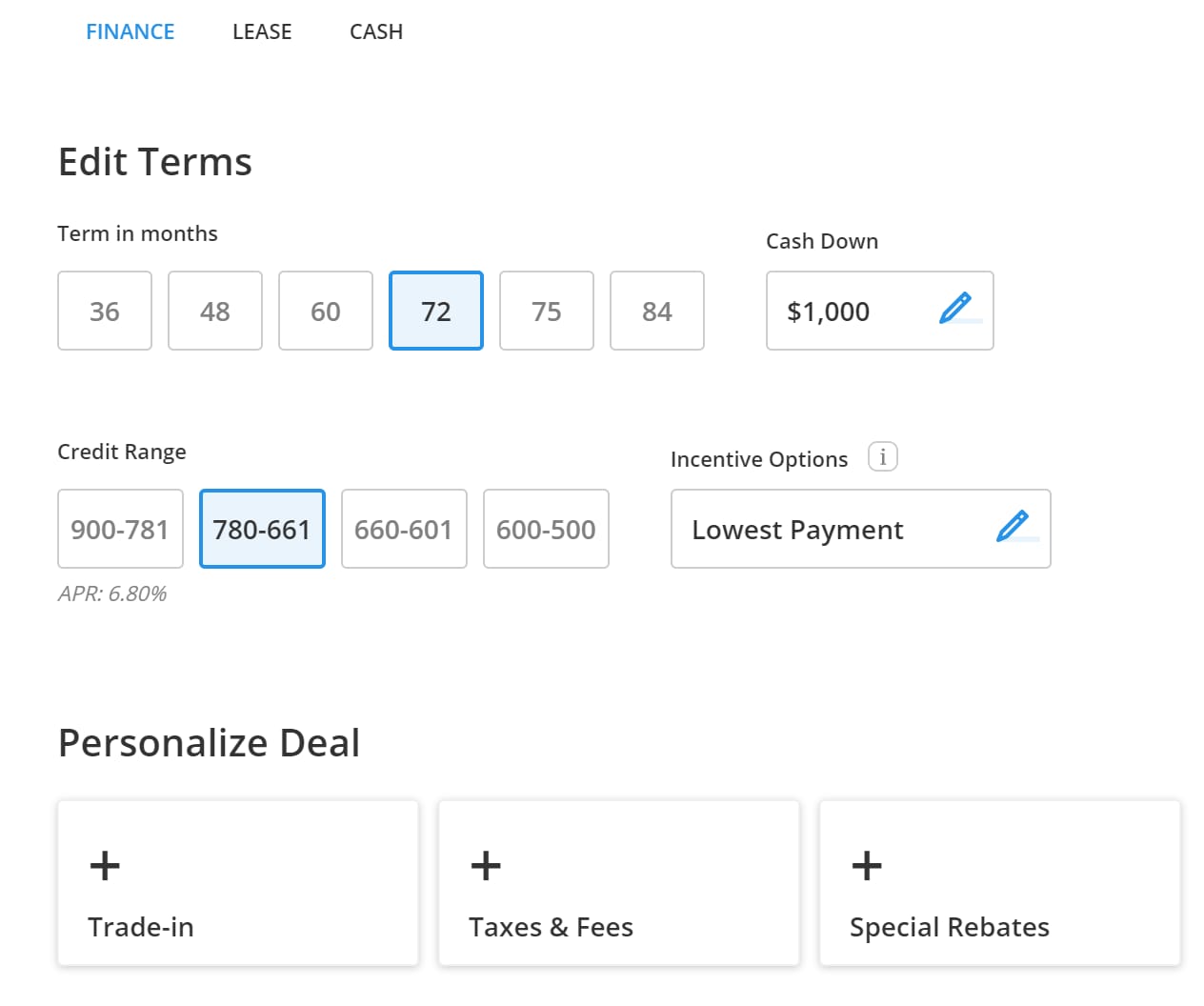
Task: Click the plus icon on Trade-in card
Action: pyautogui.click(x=105, y=866)
